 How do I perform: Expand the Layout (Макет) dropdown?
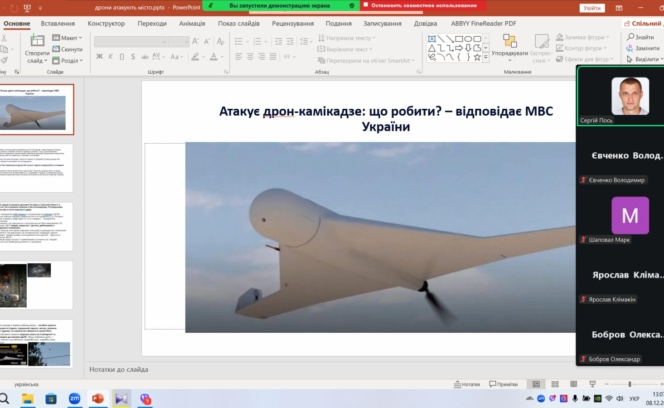69,38
